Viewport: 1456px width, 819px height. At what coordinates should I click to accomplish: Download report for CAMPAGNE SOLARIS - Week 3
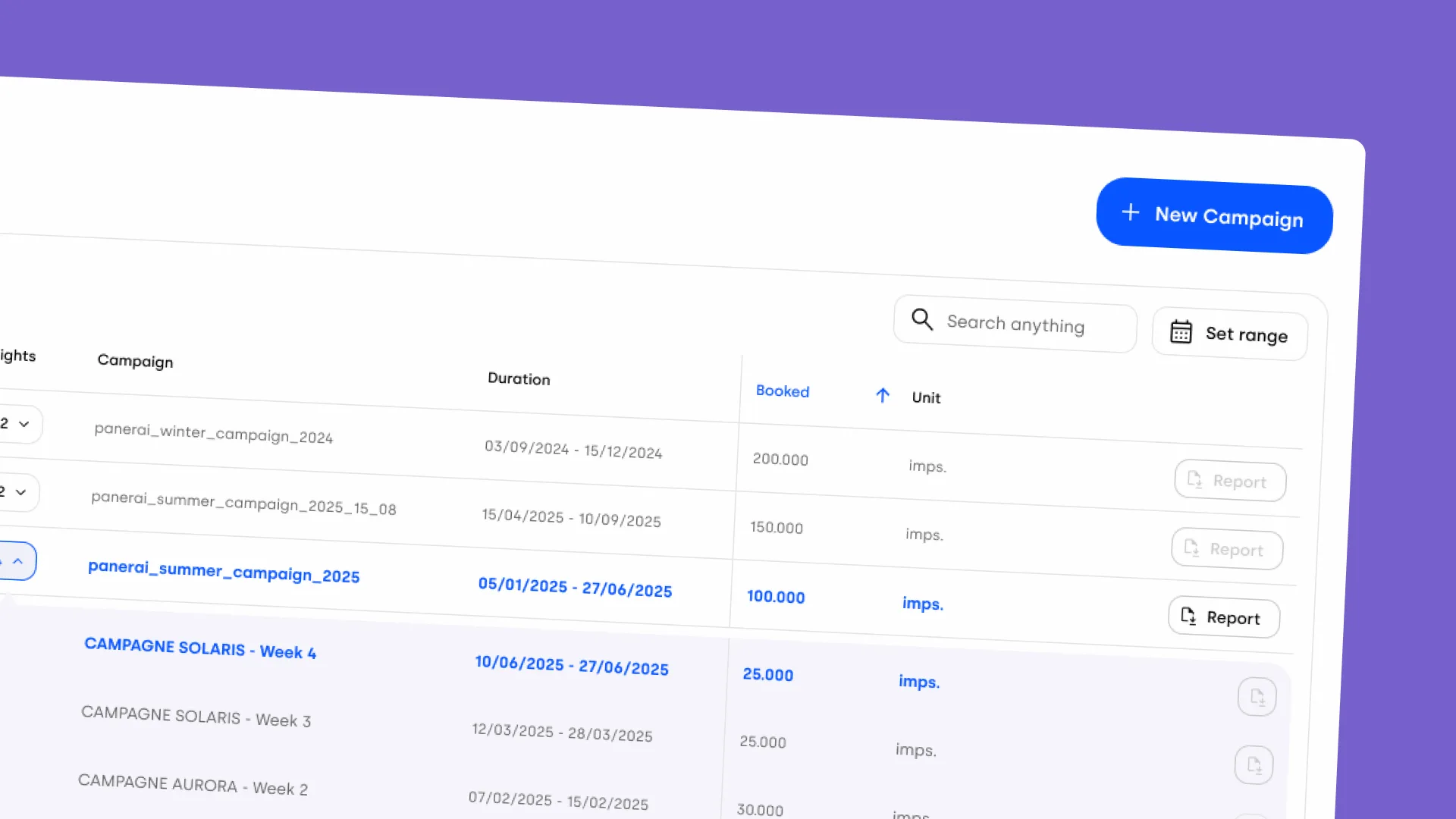1254,765
